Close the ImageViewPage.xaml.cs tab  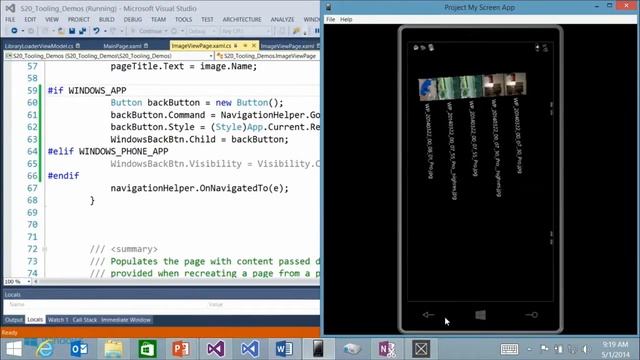coord(253,45)
